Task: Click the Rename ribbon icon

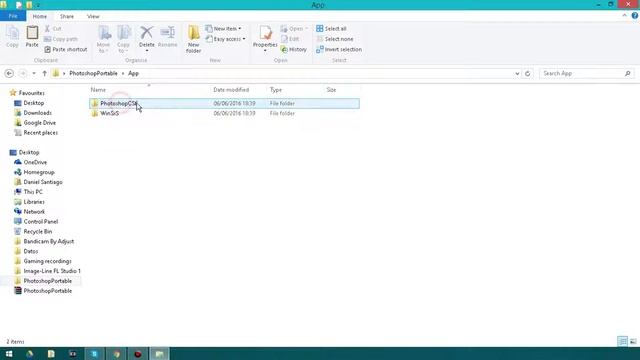Action: [167, 37]
